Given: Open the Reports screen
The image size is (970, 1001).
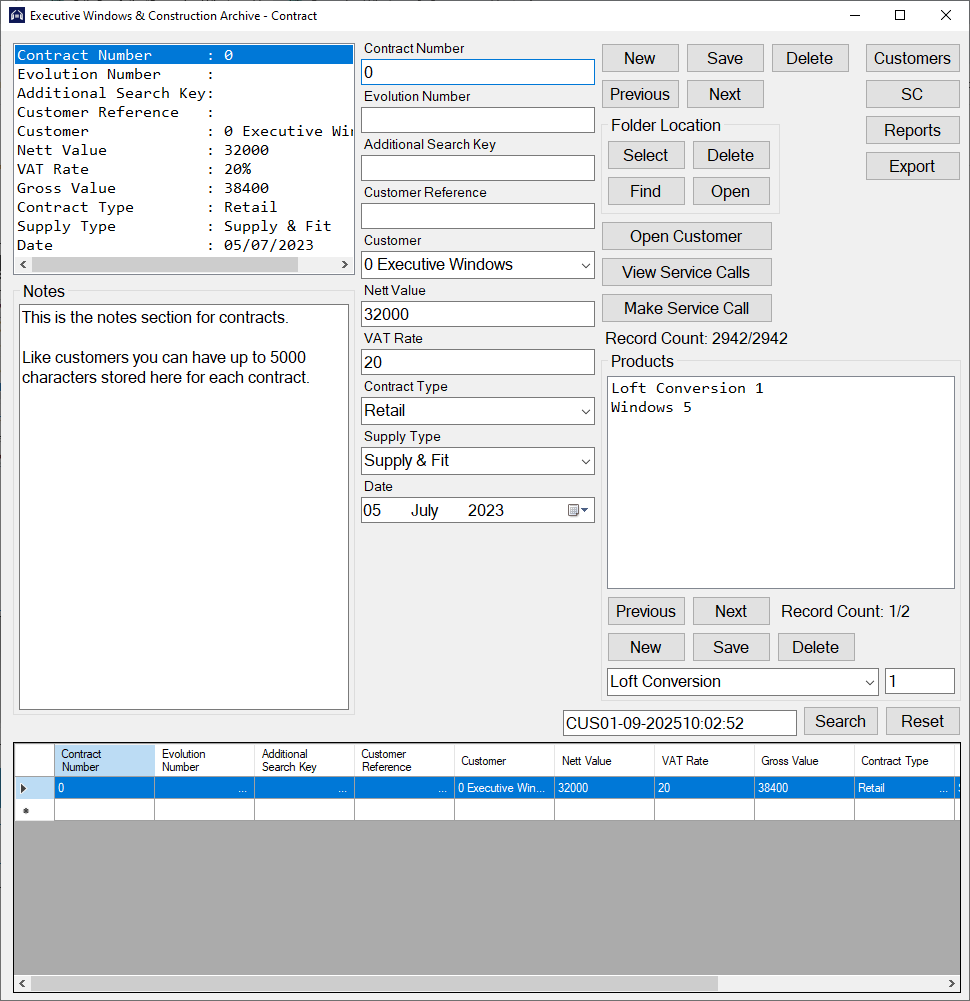Looking at the screenshot, I should 912,130.
